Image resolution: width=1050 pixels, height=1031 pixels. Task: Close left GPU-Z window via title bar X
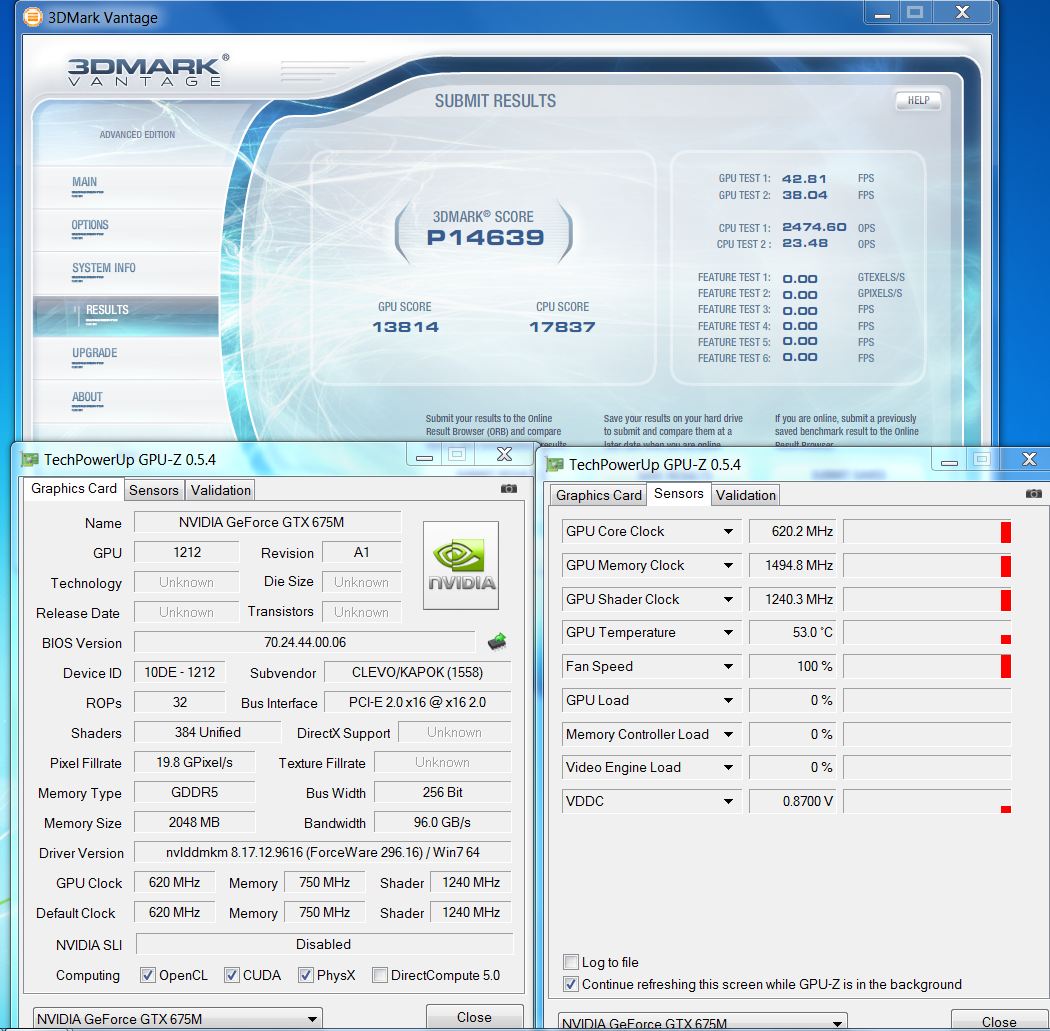click(x=504, y=455)
